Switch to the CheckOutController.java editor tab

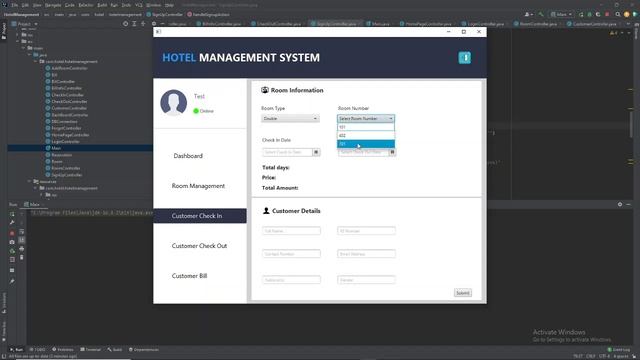pyautogui.click(x=276, y=24)
